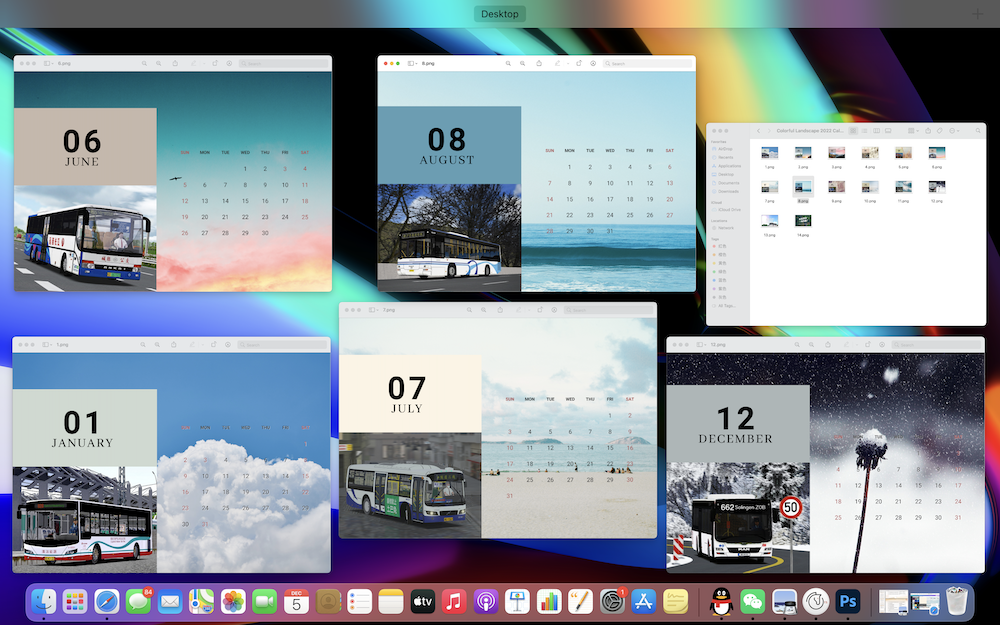Click the Share icon in Finder toolbar
The width and height of the screenshot is (1000, 625).
(929, 131)
